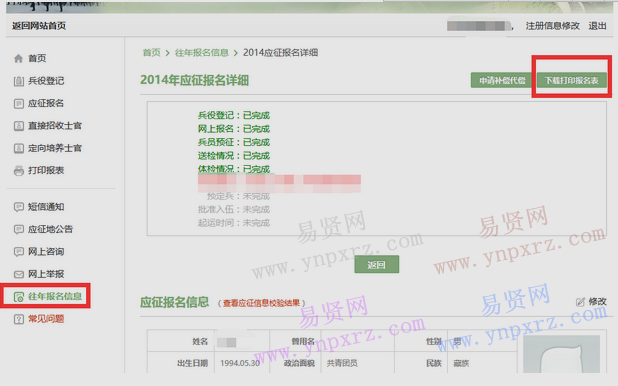This screenshot has height=386, width=618.
Task: Open 短信通知 via its chat icon
Action: [x=19, y=207]
